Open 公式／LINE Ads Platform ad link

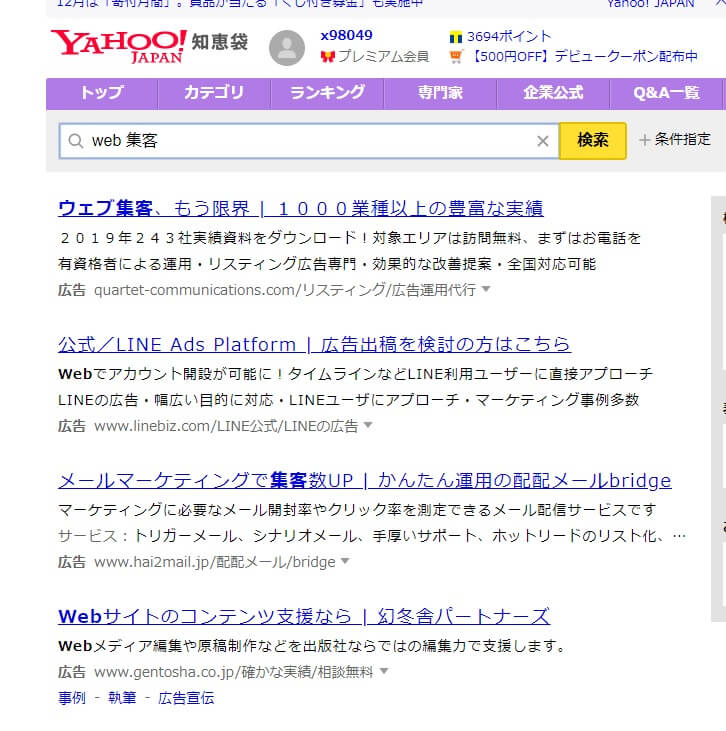[314, 345]
